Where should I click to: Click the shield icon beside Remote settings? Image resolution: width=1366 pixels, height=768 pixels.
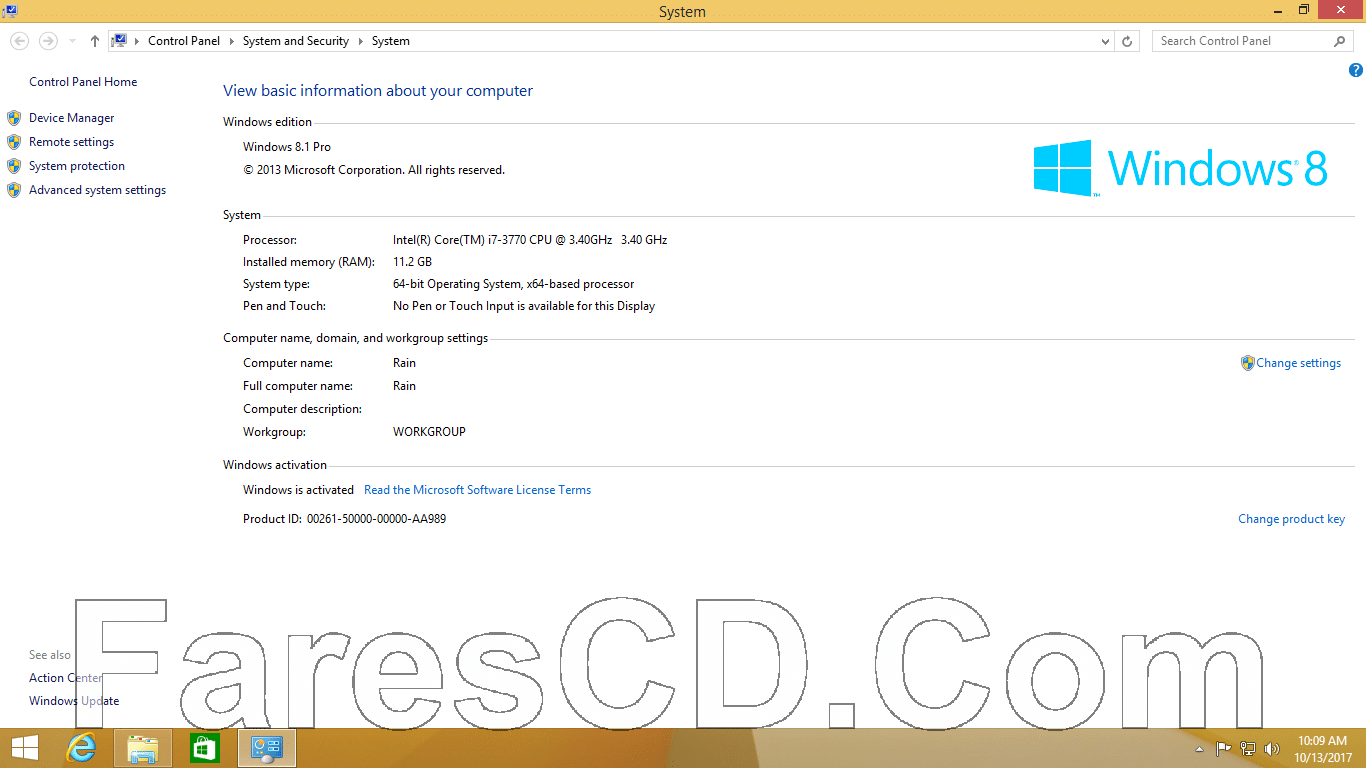coord(14,142)
